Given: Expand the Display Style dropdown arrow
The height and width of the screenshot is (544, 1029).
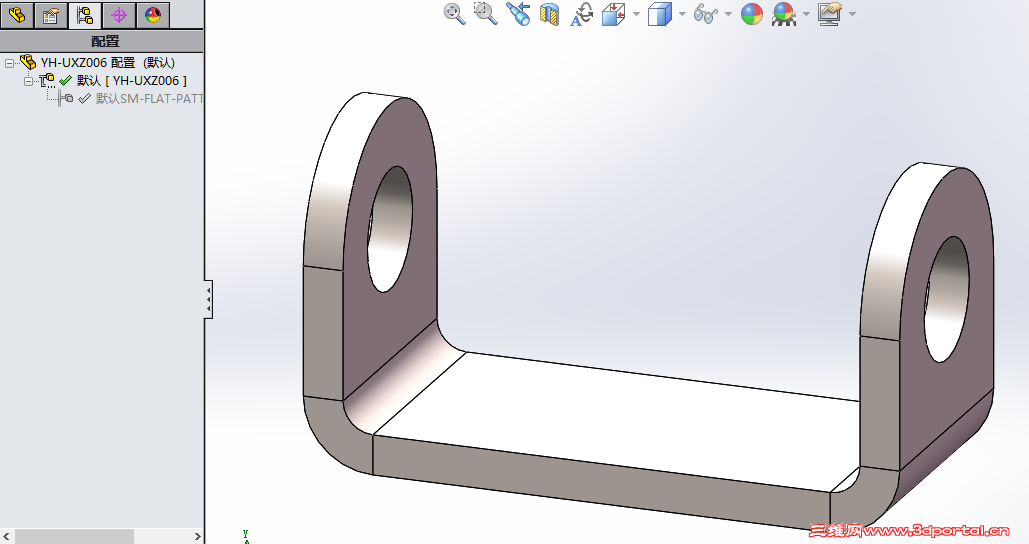Looking at the screenshot, I should point(682,14).
